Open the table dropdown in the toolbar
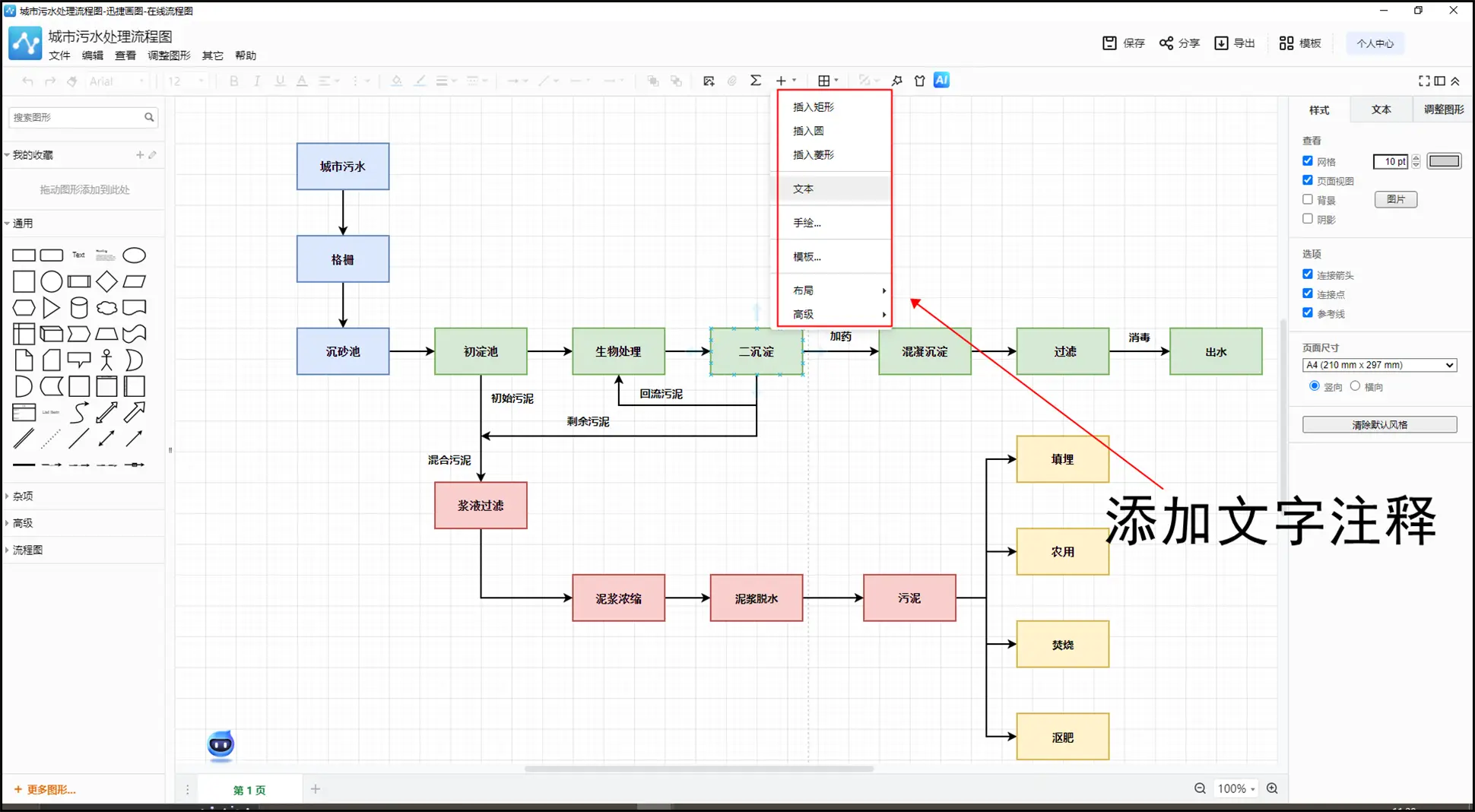 coord(828,81)
